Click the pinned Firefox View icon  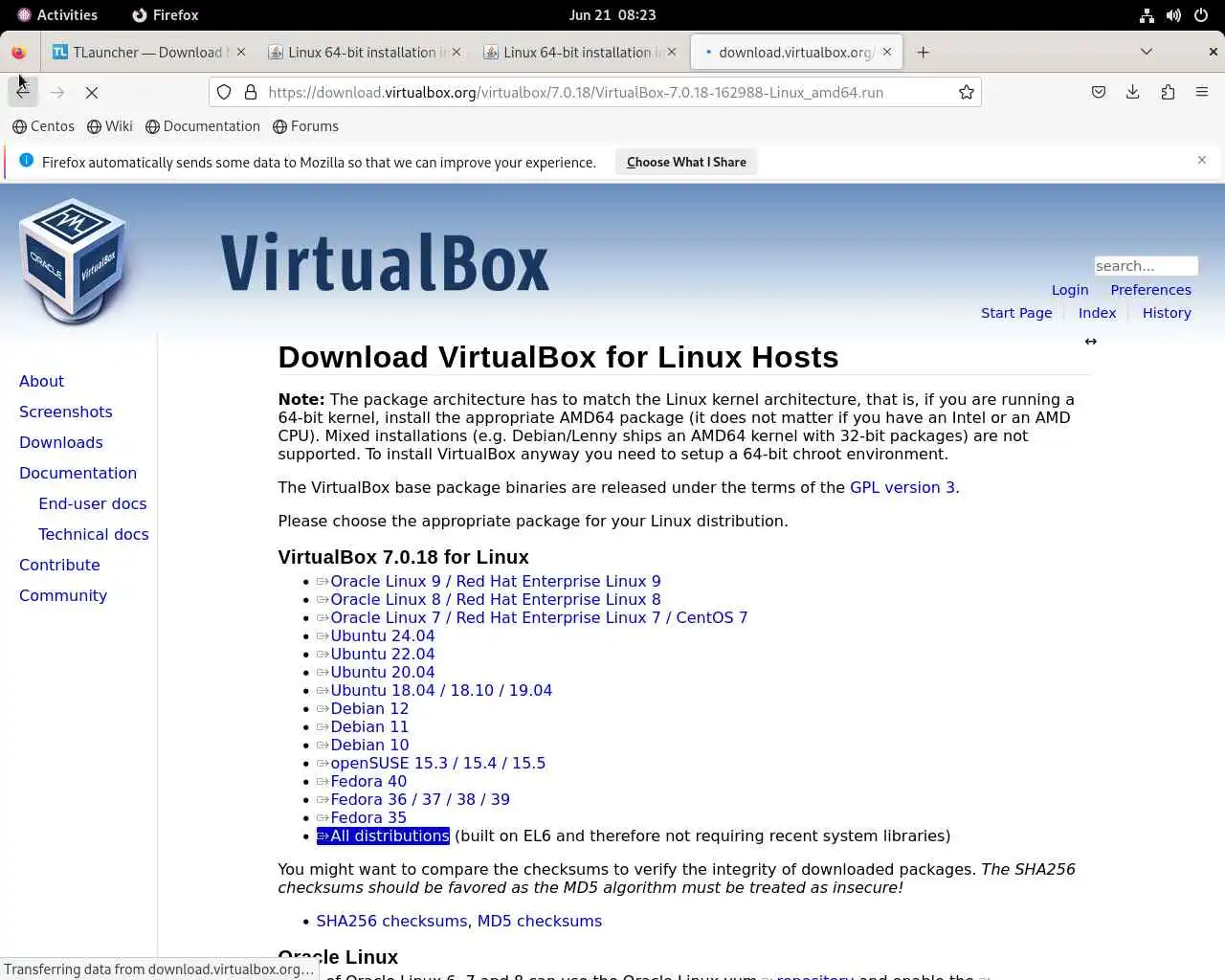pos(18,52)
